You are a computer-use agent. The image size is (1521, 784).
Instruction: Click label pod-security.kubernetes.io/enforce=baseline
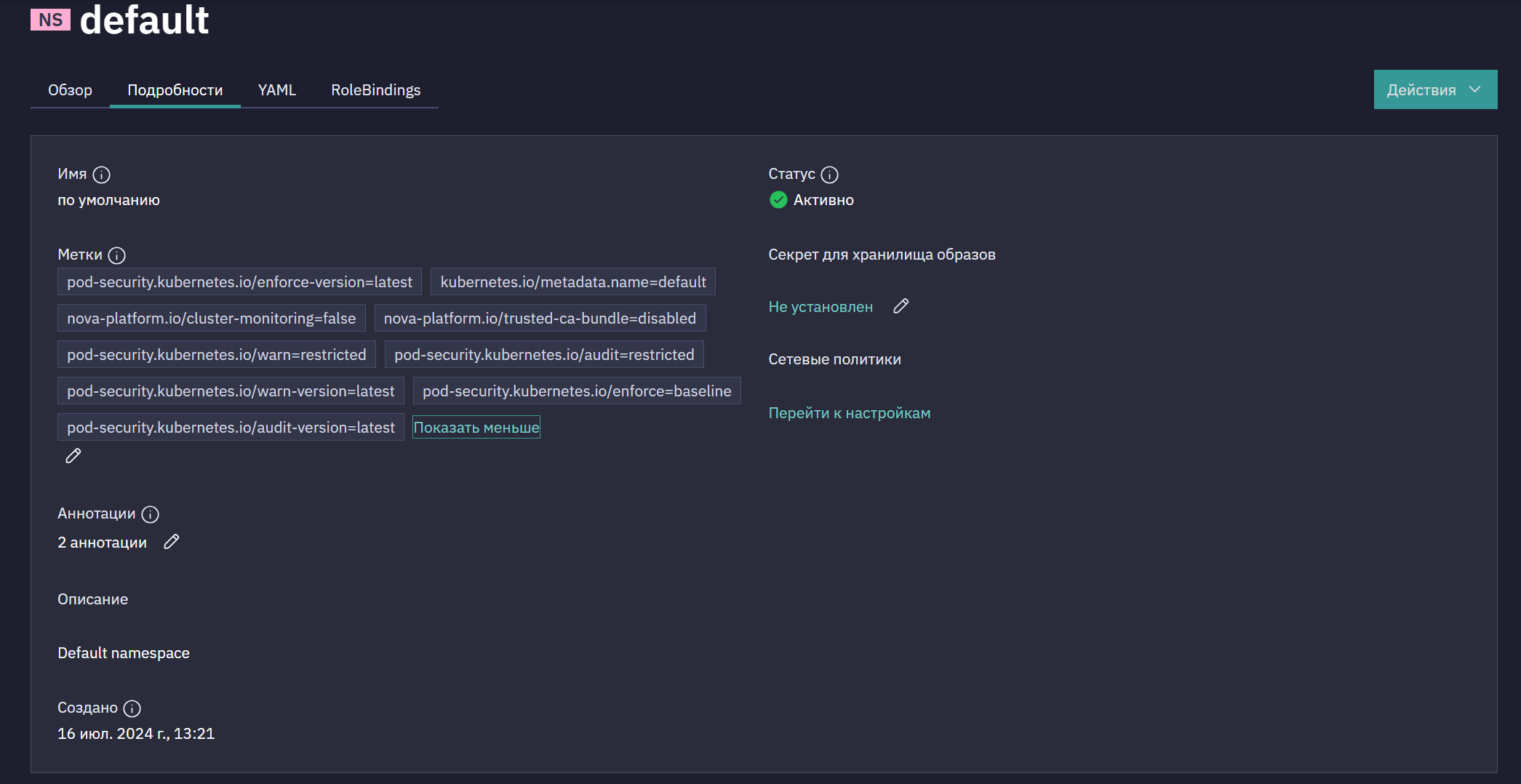click(577, 391)
